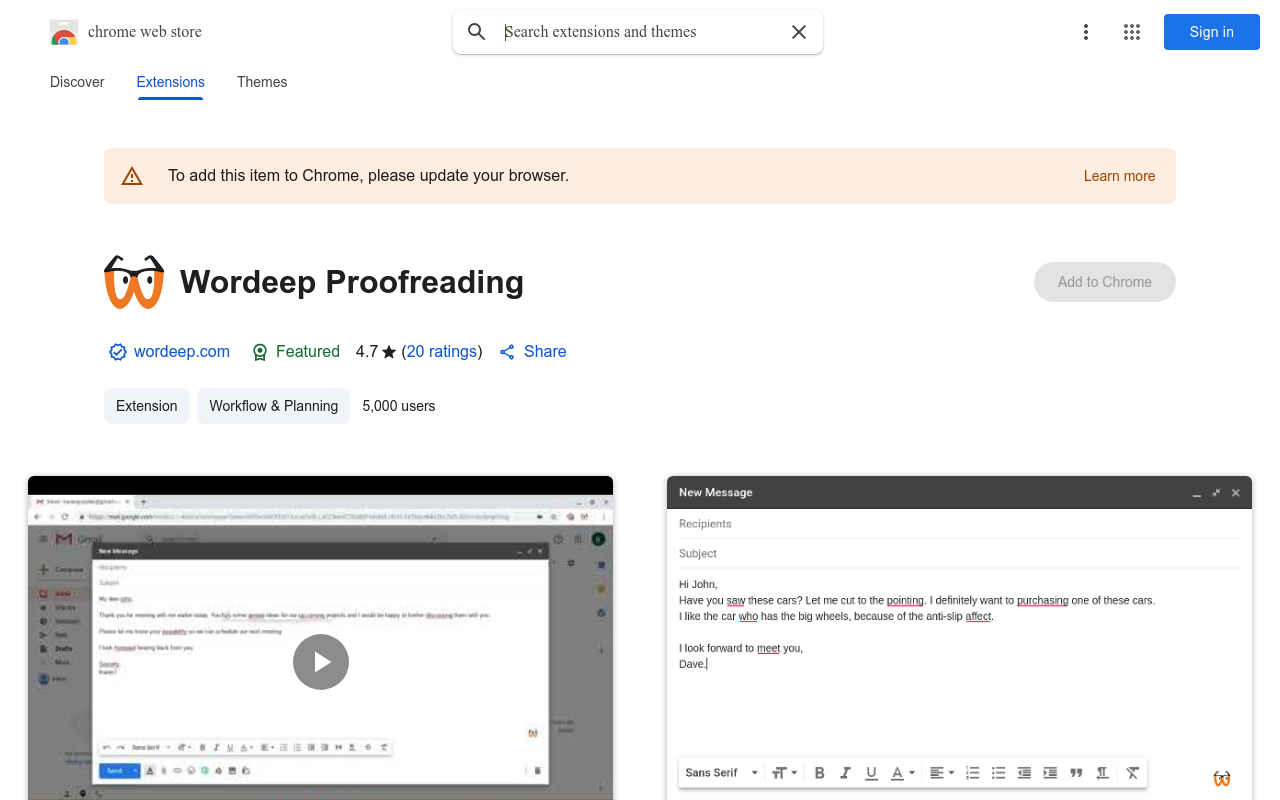Open the text color dropdown
Image resolution: width=1280 pixels, height=800 pixels.
(x=903, y=773)
